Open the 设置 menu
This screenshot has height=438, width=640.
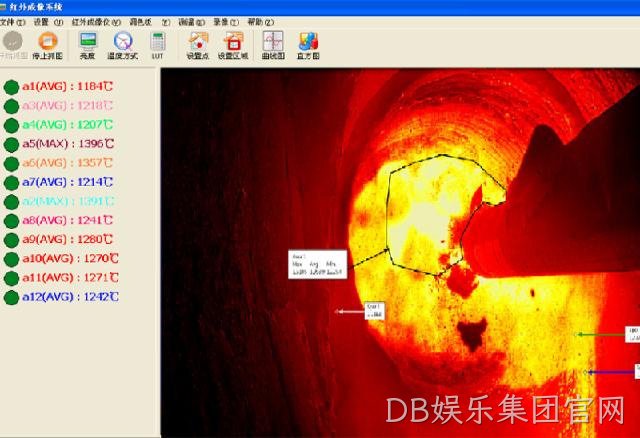pos(48,22)
